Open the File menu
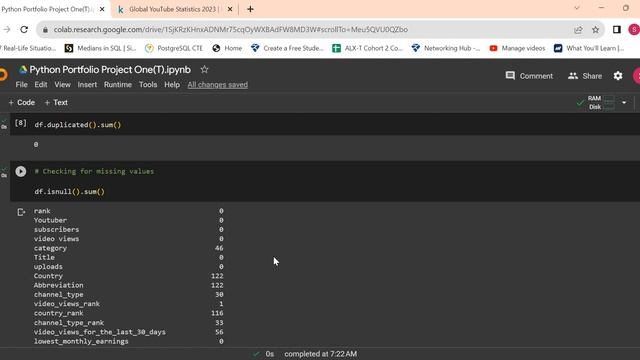Viewport: 640px width, 360px height. coord(21,84)
